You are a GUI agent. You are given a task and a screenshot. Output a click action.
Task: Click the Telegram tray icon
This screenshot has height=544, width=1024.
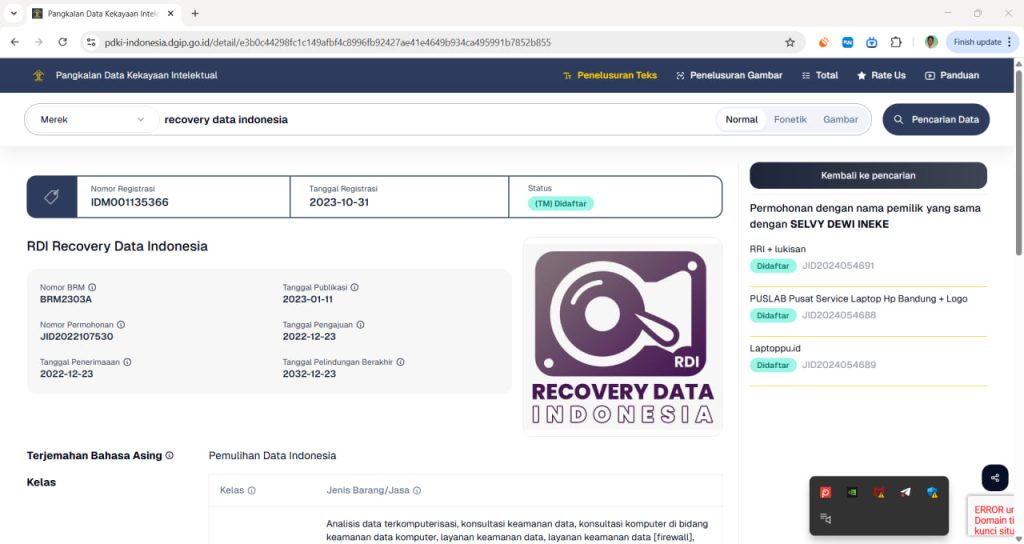905,492
